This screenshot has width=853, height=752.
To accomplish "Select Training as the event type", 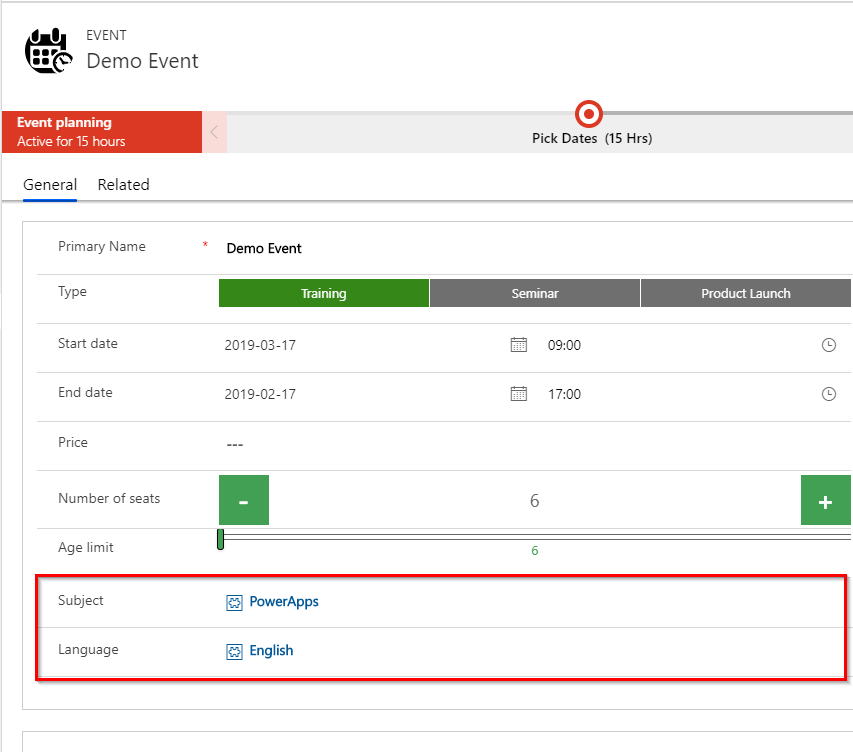I will coord(323,293).
